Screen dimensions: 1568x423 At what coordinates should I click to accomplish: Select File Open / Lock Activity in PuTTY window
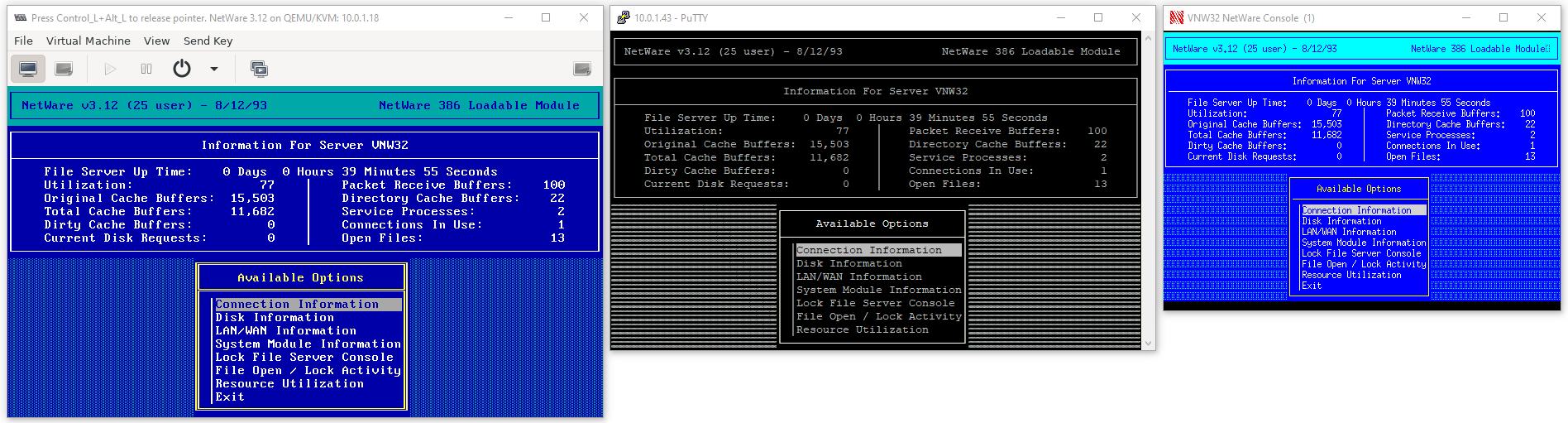pyautogui.click(x=879, y=316)
